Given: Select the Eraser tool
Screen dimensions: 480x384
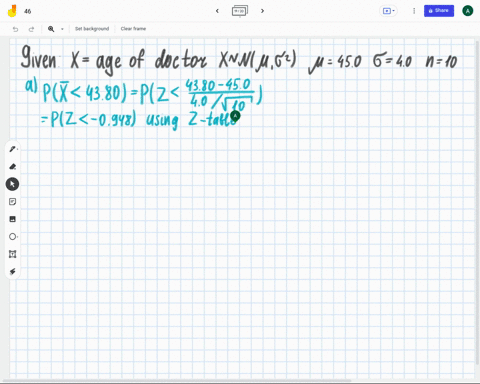Looking at the screenshot, I should (12, 166).
